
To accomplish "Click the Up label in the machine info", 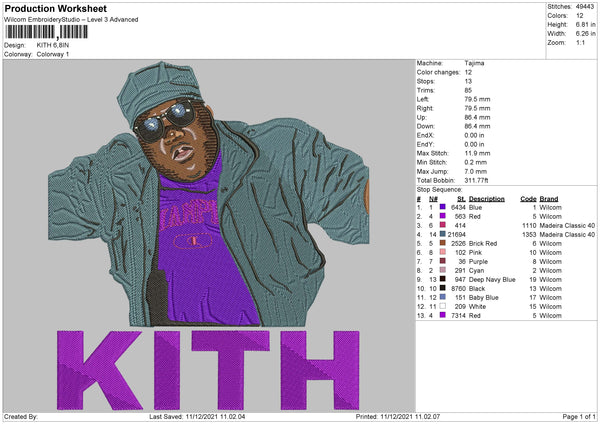I will tap(421, 117).
